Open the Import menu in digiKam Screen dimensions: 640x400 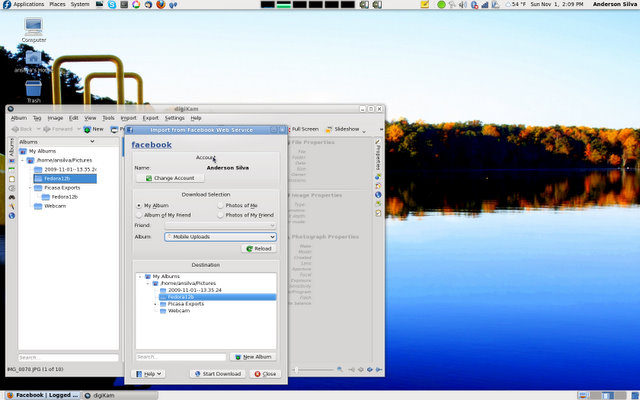pyautogui.click(x=128, y=118)
